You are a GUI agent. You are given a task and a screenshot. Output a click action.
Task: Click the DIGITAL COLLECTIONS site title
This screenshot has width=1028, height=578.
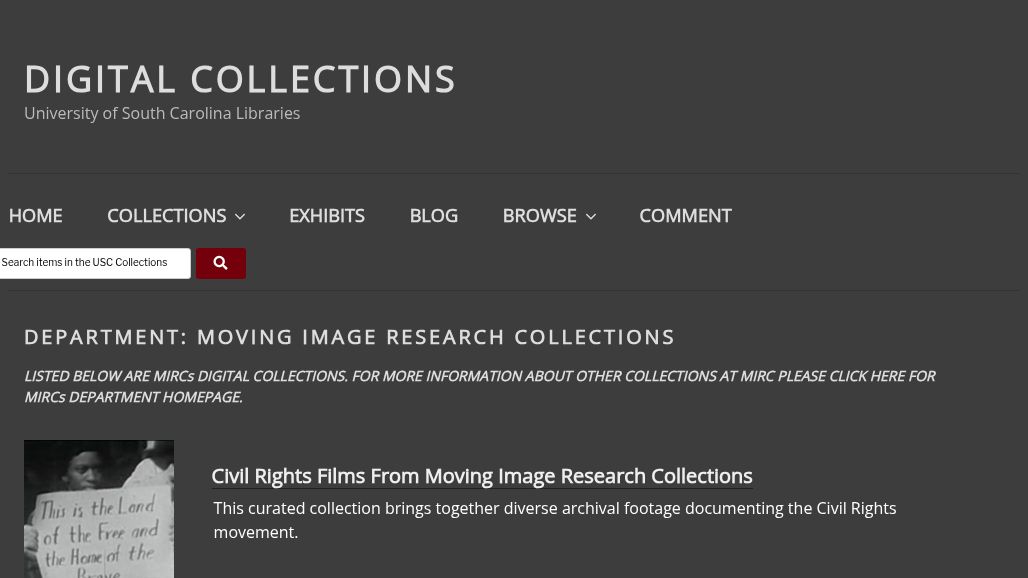click(x=240, y=80)
